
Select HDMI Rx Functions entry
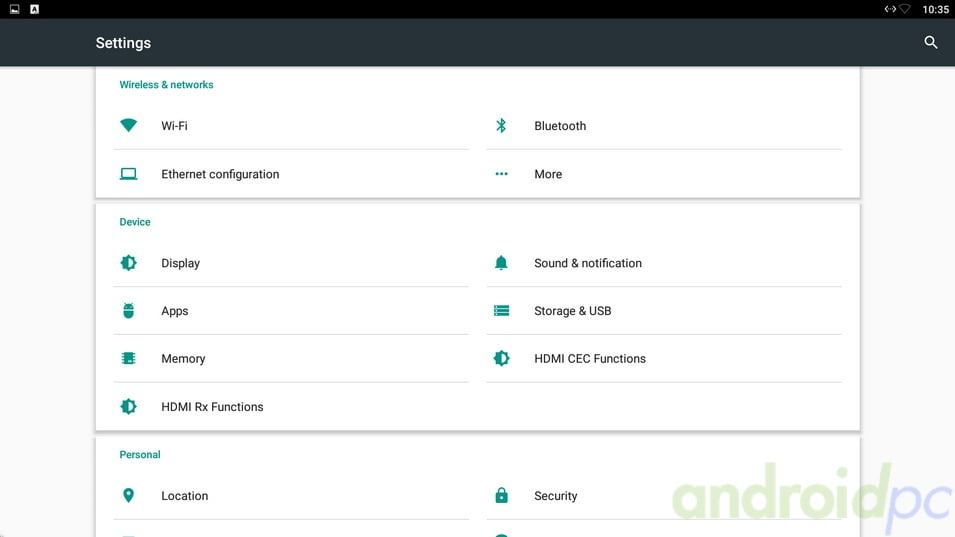[291, 407]
